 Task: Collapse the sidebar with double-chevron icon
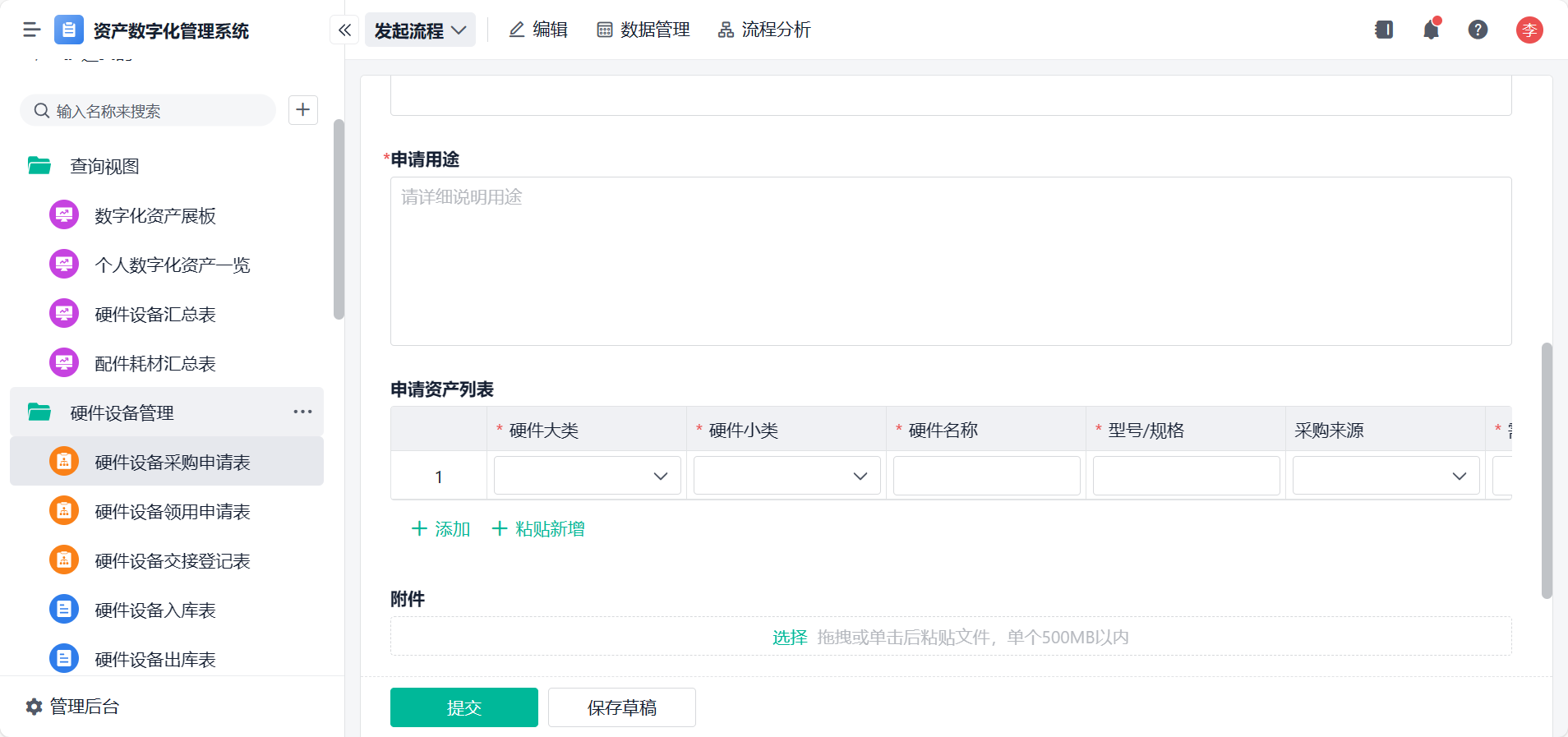[344, 30]
